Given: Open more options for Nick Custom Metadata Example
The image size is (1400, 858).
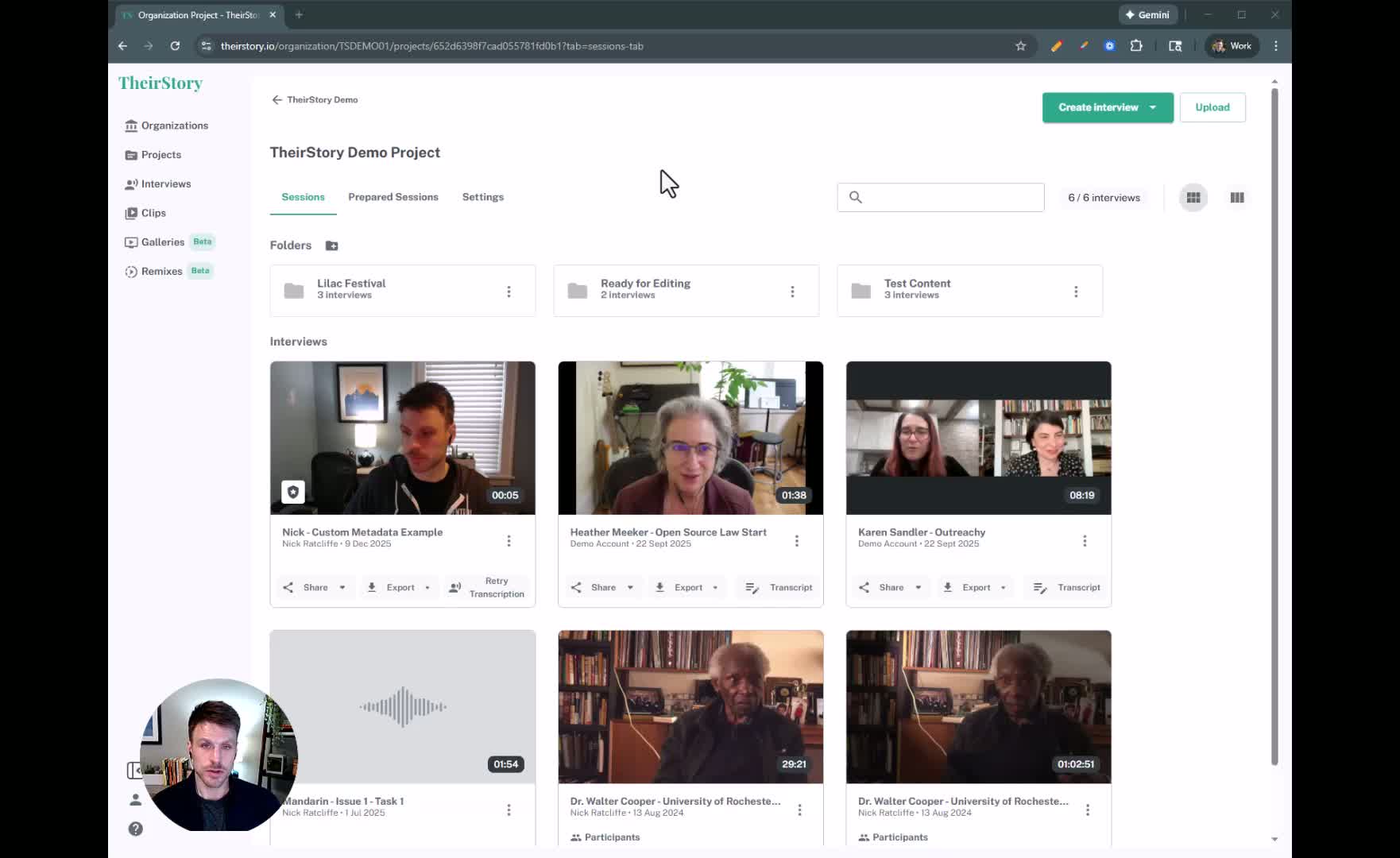Looking at the screenshot, I should [509, 541].
